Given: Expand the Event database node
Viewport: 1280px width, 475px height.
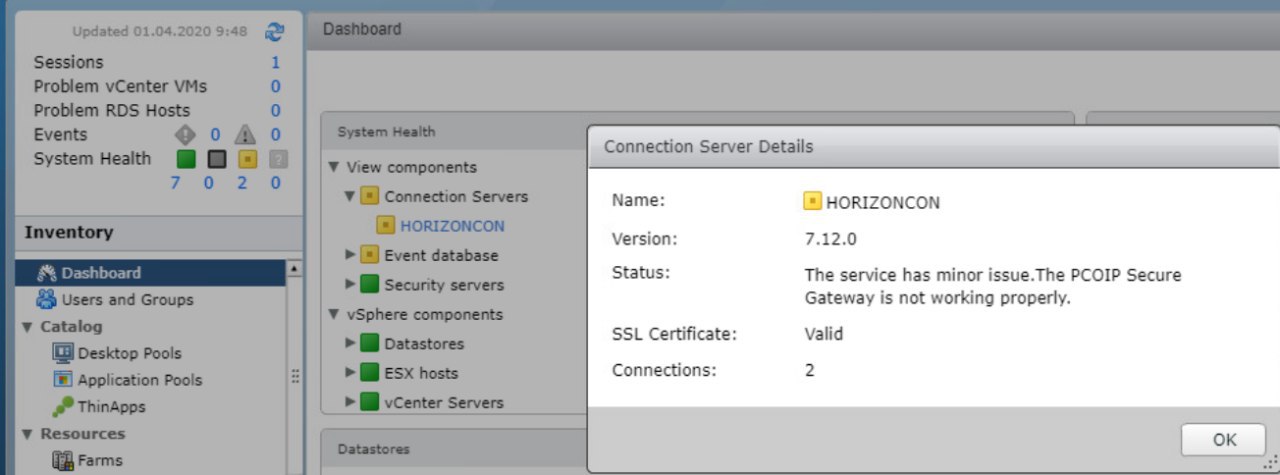Looking at the screenshot, I should click(350, 255).
